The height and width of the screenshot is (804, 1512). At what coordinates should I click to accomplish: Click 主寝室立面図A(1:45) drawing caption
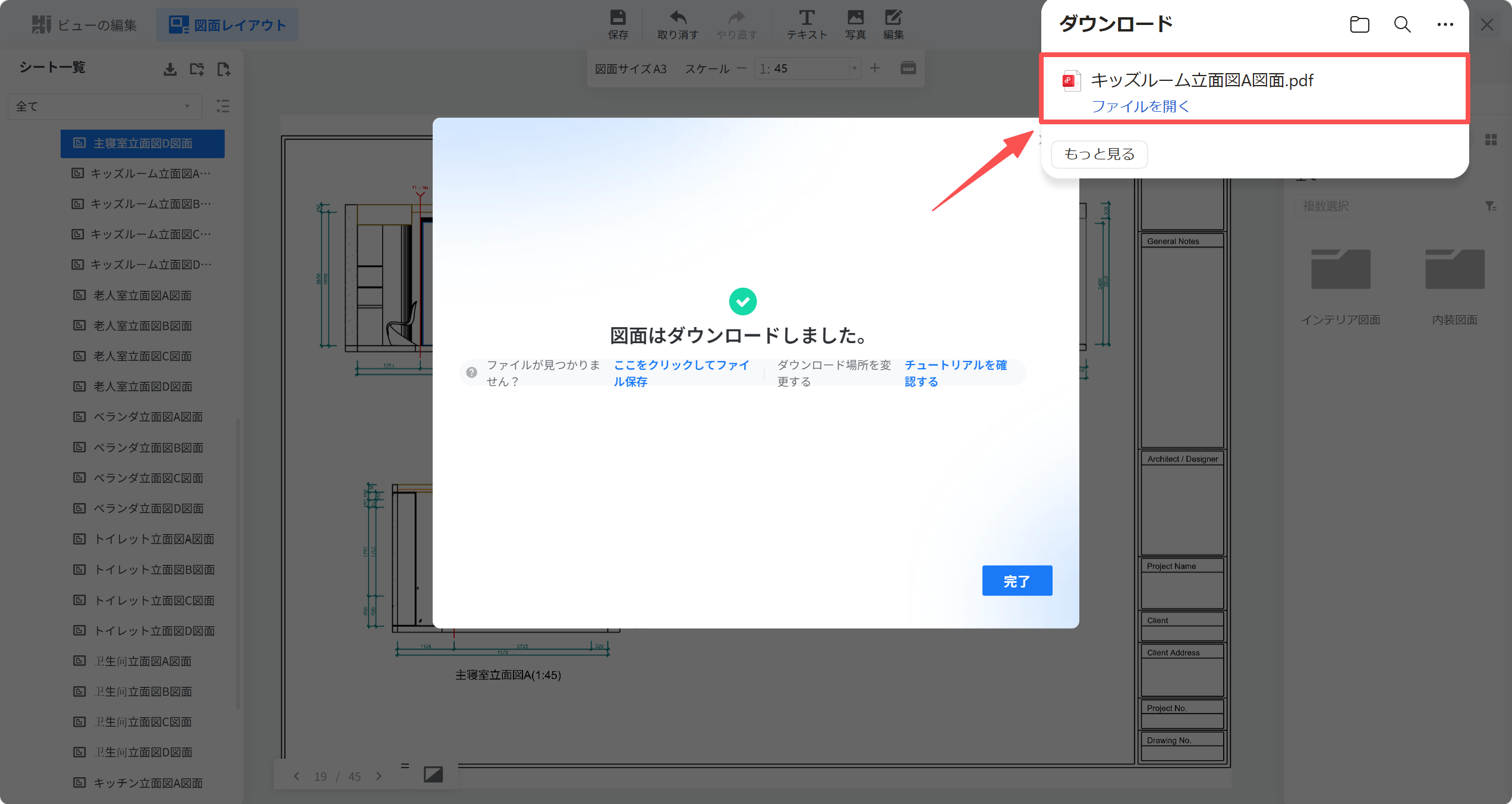(508, 675)
